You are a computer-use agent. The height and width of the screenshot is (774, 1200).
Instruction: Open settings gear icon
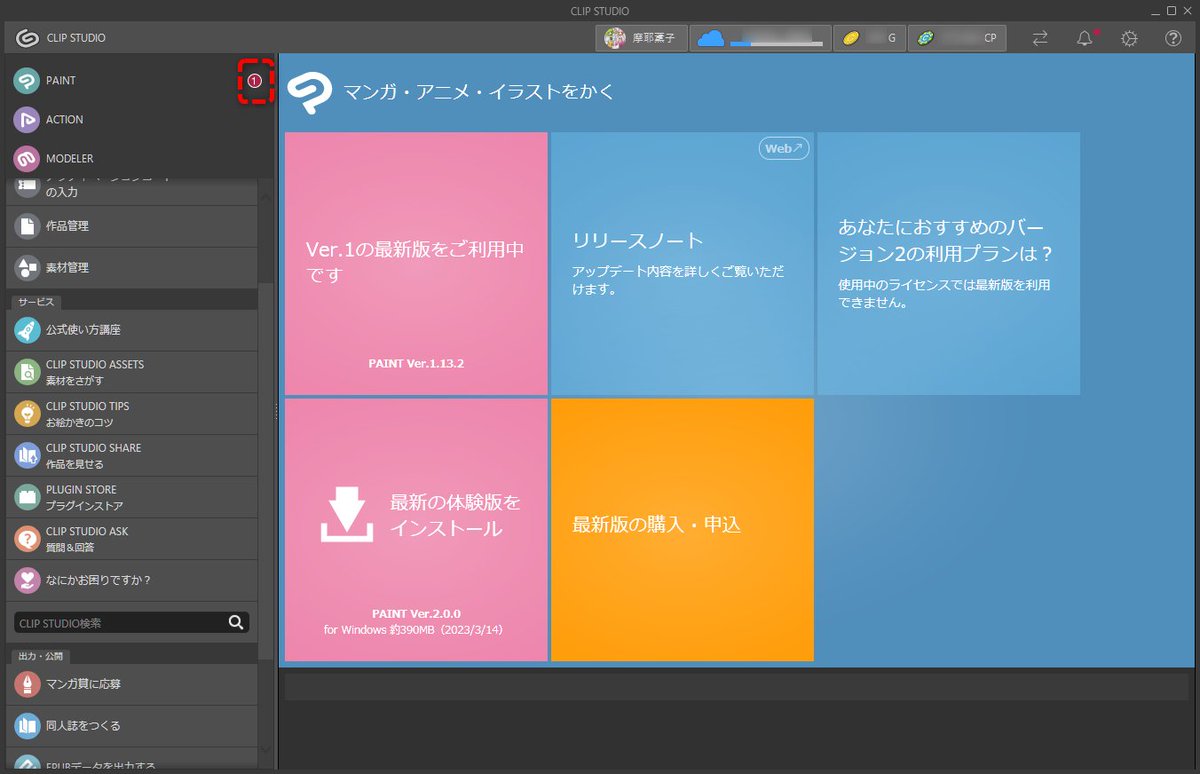coord(1129,38)
